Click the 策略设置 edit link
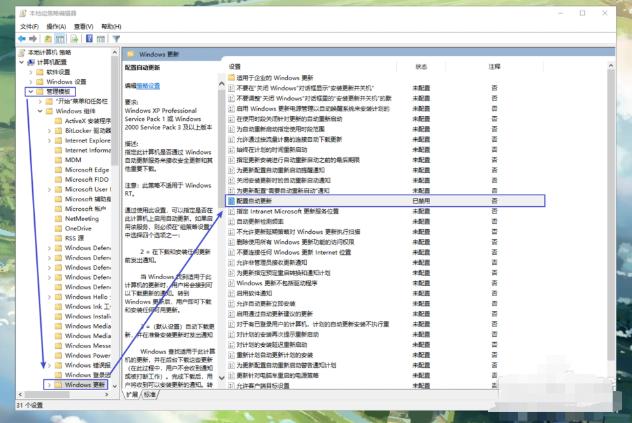Viewport: 632px width, 423px height. tap(148, 86)
